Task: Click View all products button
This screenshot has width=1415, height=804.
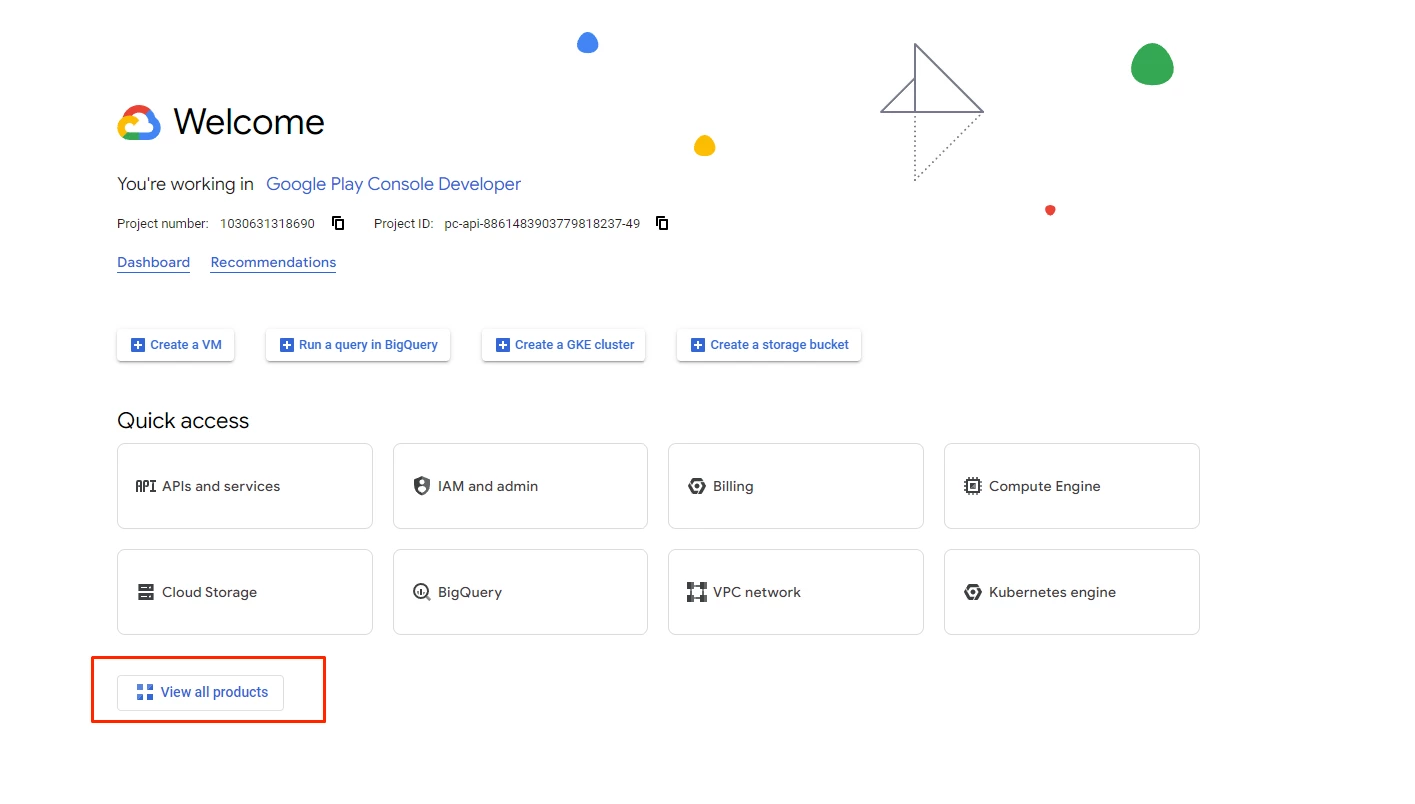Action: pos(200,692)
